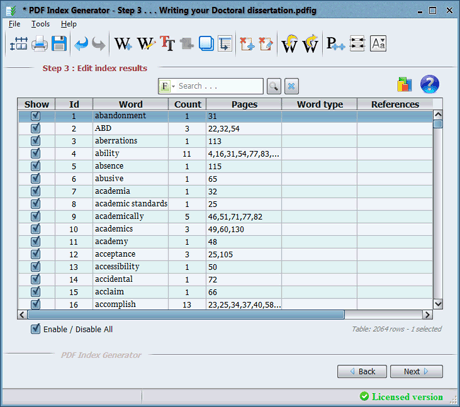Click the W edit word pencil icon
Viewport: 460px width, 407px height.
click(146, 44)
